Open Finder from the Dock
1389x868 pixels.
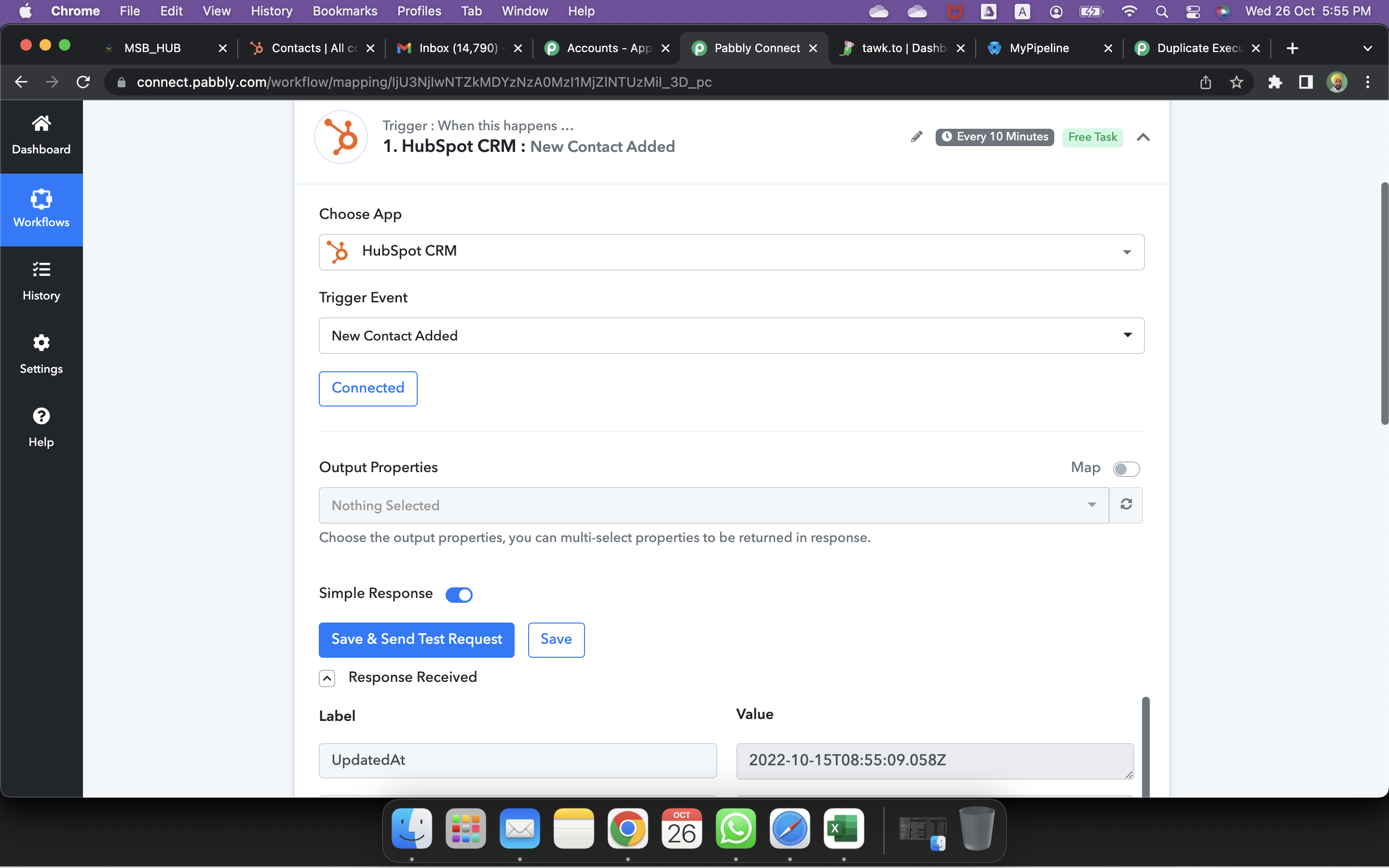point(411,828)
